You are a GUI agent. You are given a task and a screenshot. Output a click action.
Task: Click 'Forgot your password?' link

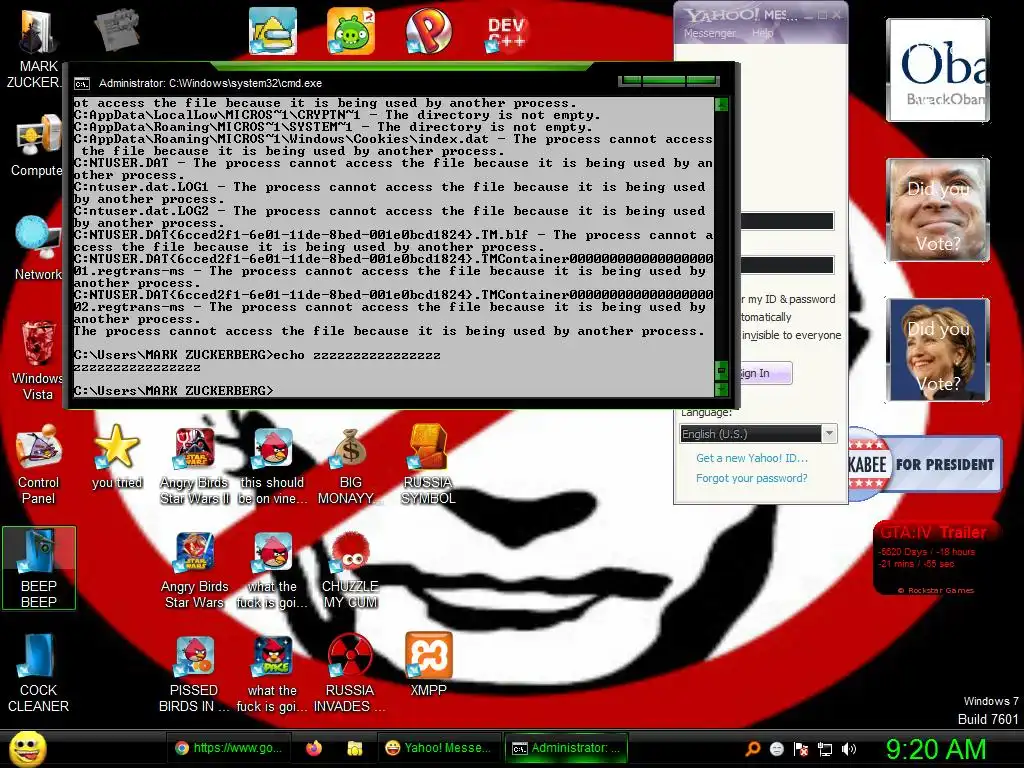click(x=752, y=478)
